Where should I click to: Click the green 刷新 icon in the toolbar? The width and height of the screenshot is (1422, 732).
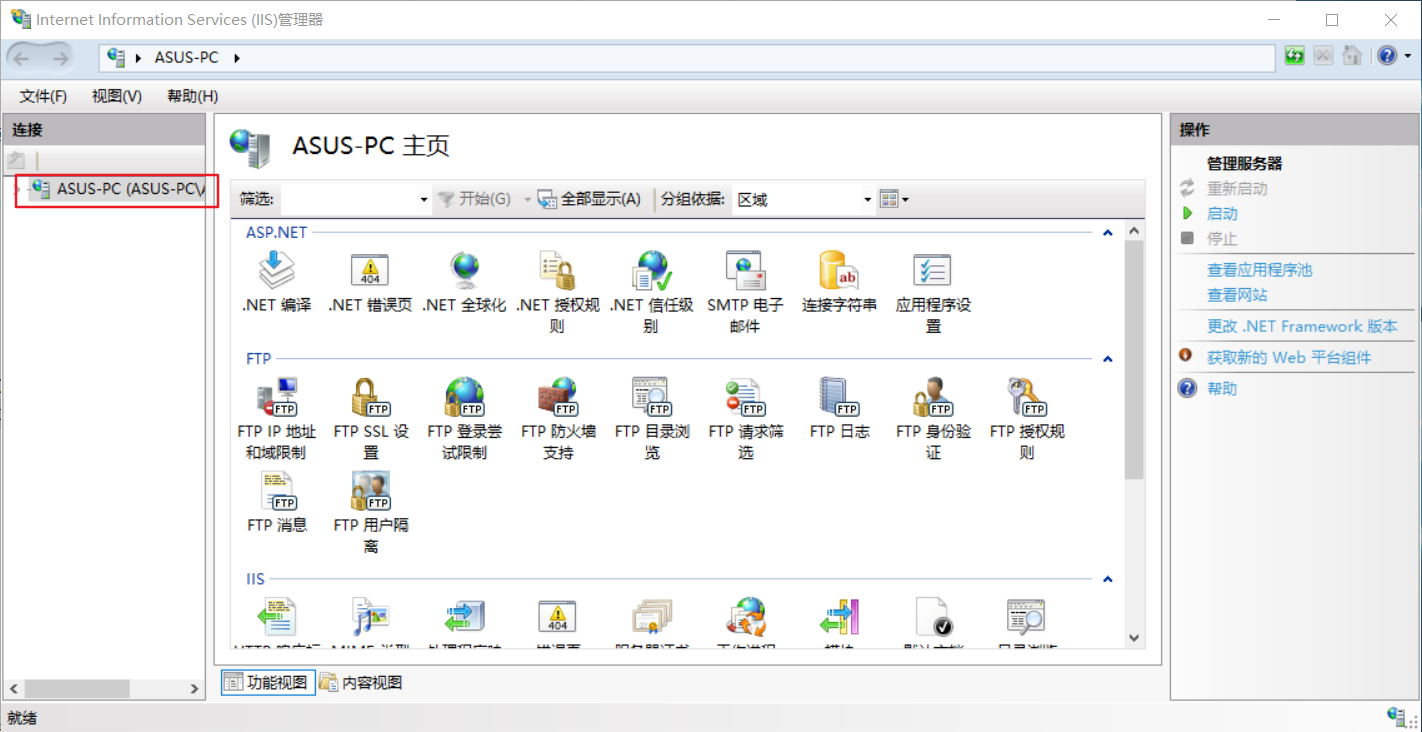coord(1294,56)
